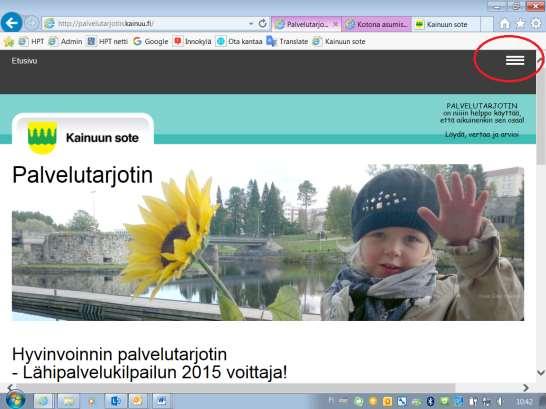Open a new tab with the blank tab button
Screen dimensions: 546x409
[487, 24]
